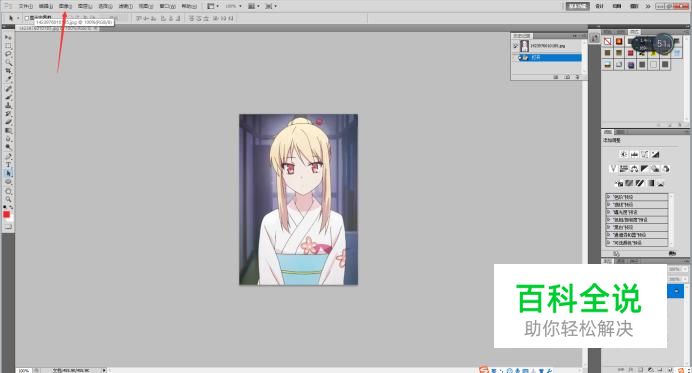Create new document from current history state
Image resolution: width=692 pixels, height=373 pixels.
coord(556,77)
